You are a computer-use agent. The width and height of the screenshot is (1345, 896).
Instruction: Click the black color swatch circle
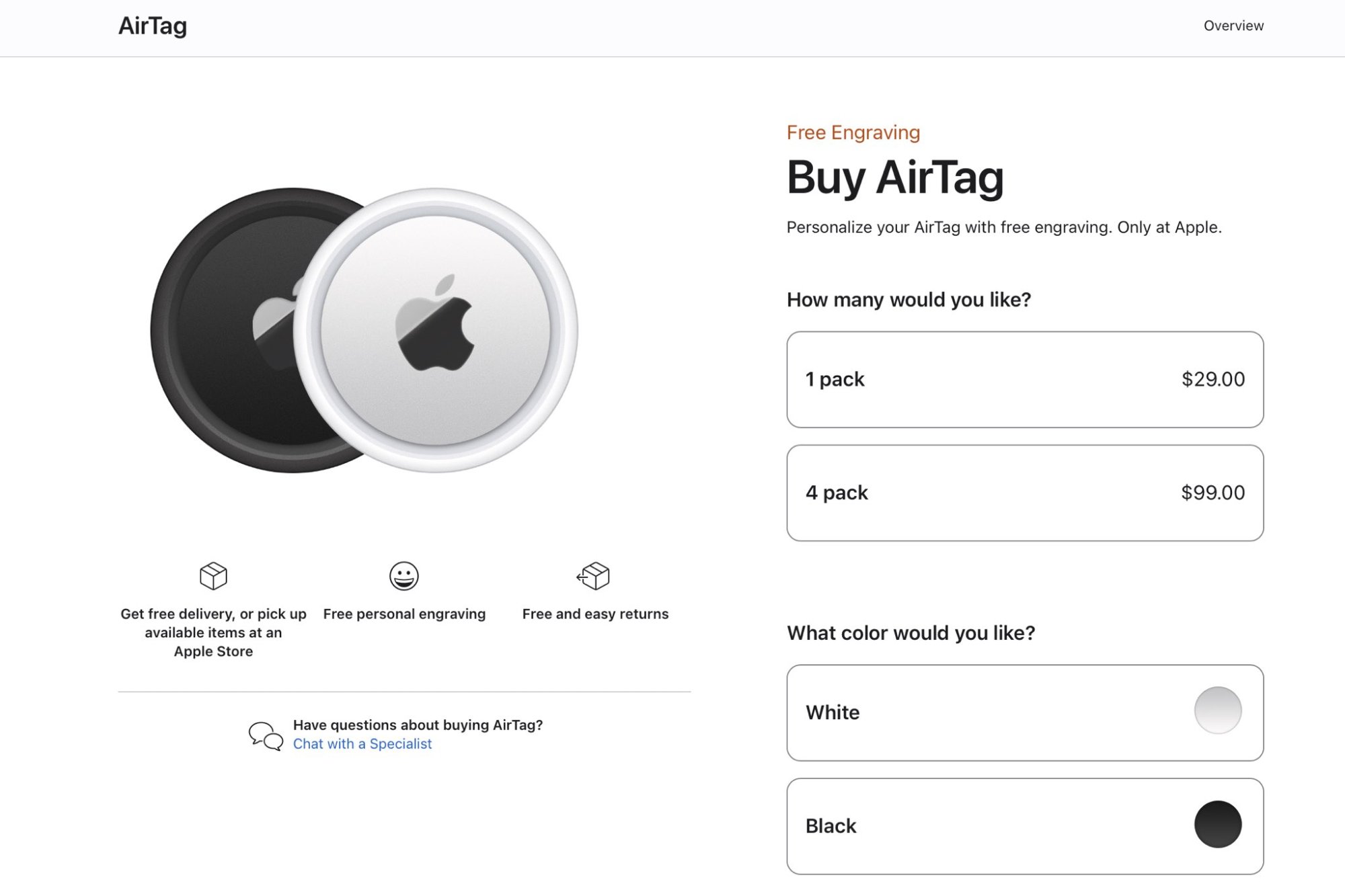click(x=1217, y=824)
